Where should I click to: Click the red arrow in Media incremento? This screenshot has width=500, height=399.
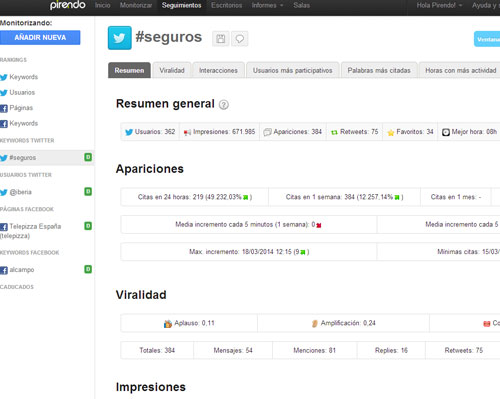(319, 225)
